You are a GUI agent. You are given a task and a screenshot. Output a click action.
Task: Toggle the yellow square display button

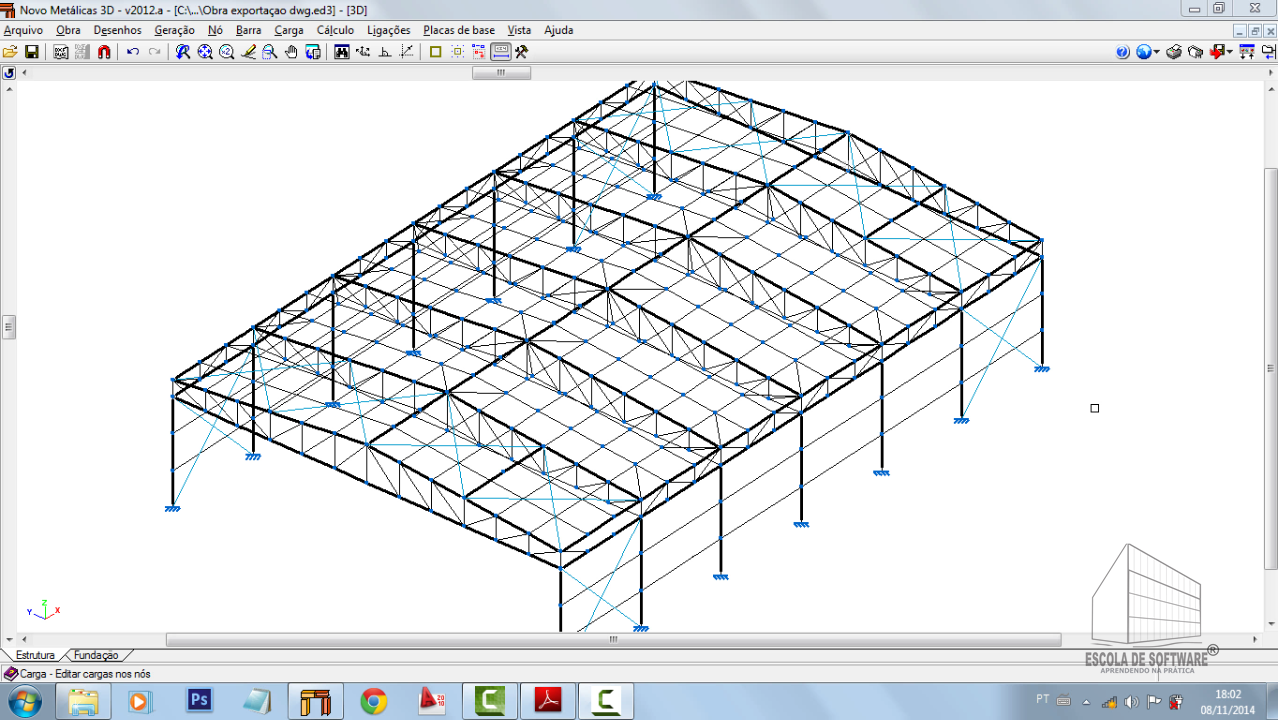pos(435,52)
